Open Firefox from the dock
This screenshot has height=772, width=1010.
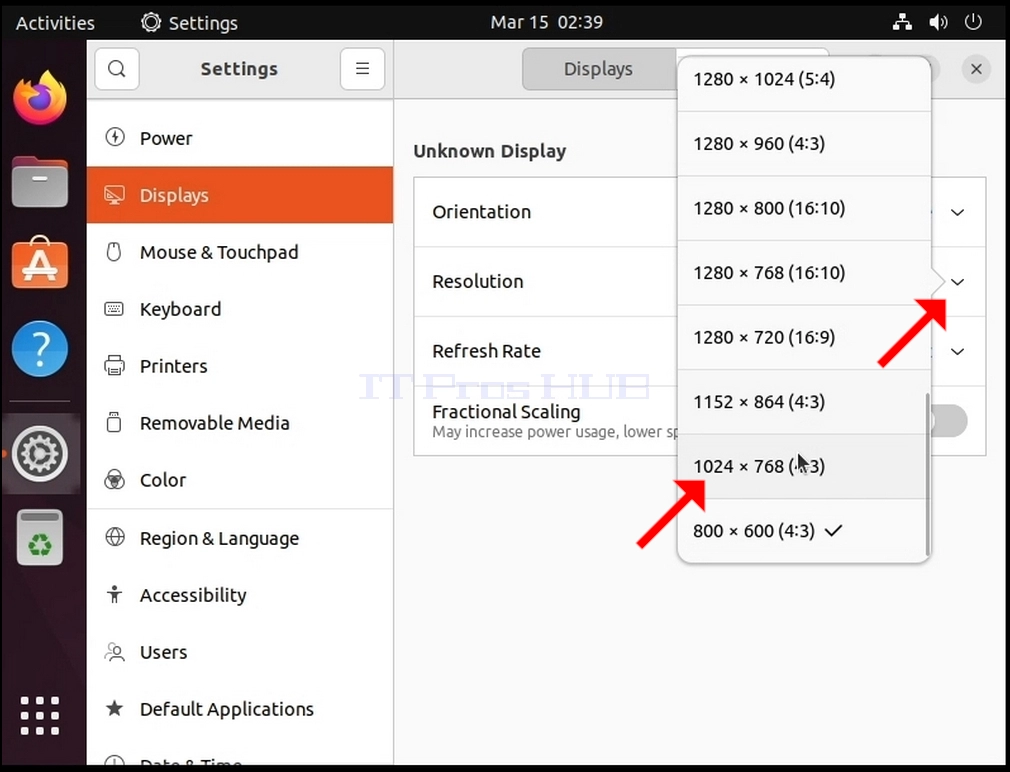[x=40, y=98]
